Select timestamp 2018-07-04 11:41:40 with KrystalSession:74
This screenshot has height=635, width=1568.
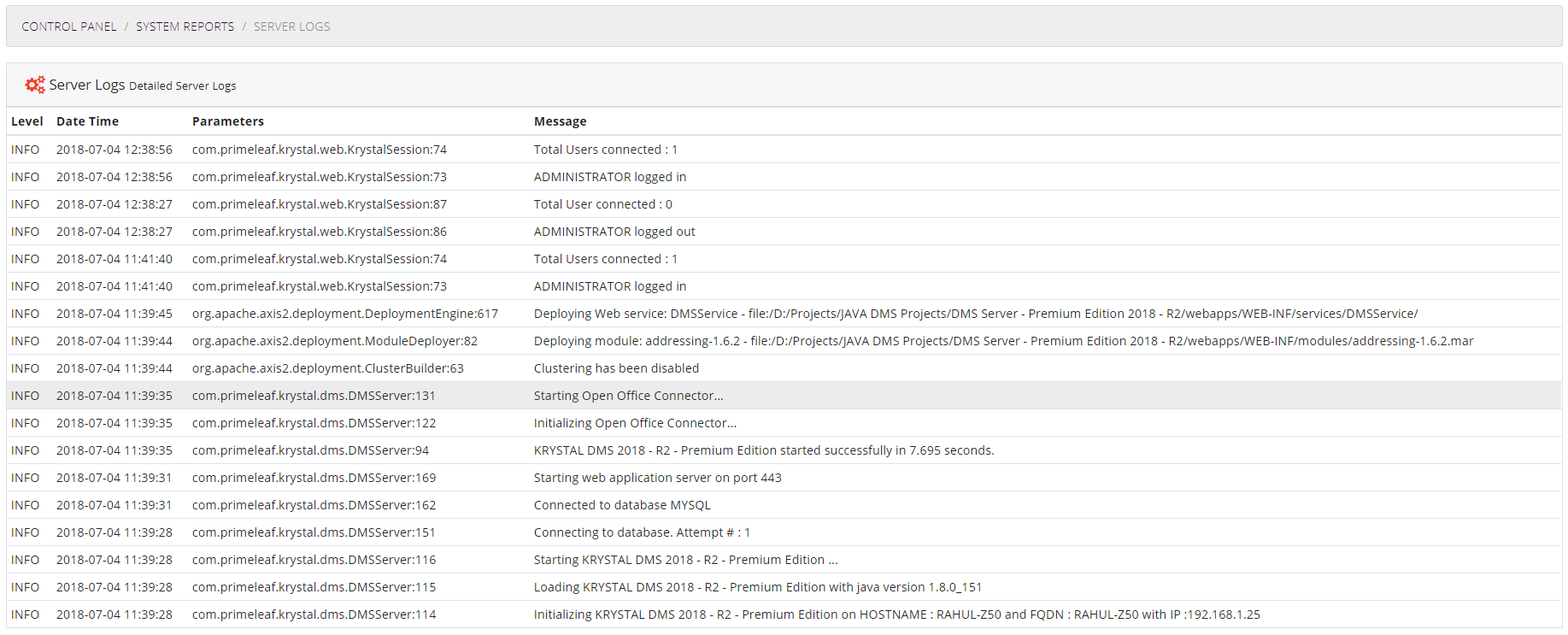click(115, 259)
